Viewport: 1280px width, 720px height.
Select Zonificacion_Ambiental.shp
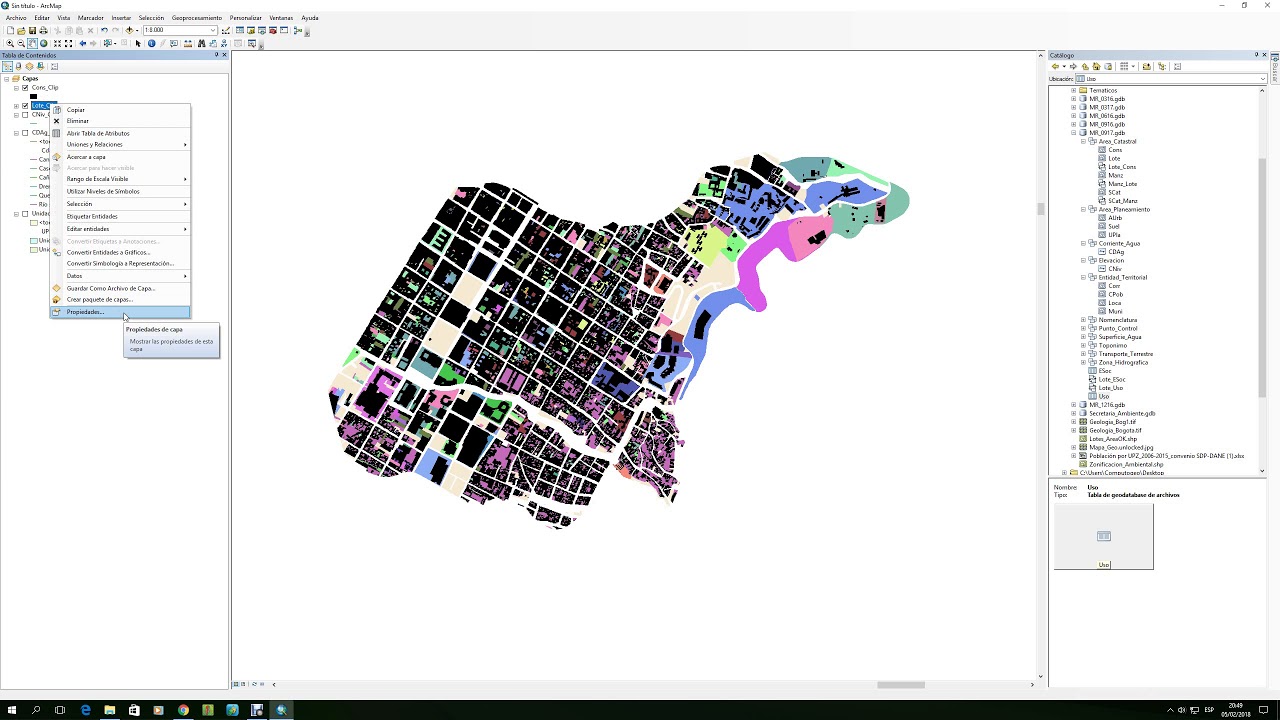[1126, 464]
